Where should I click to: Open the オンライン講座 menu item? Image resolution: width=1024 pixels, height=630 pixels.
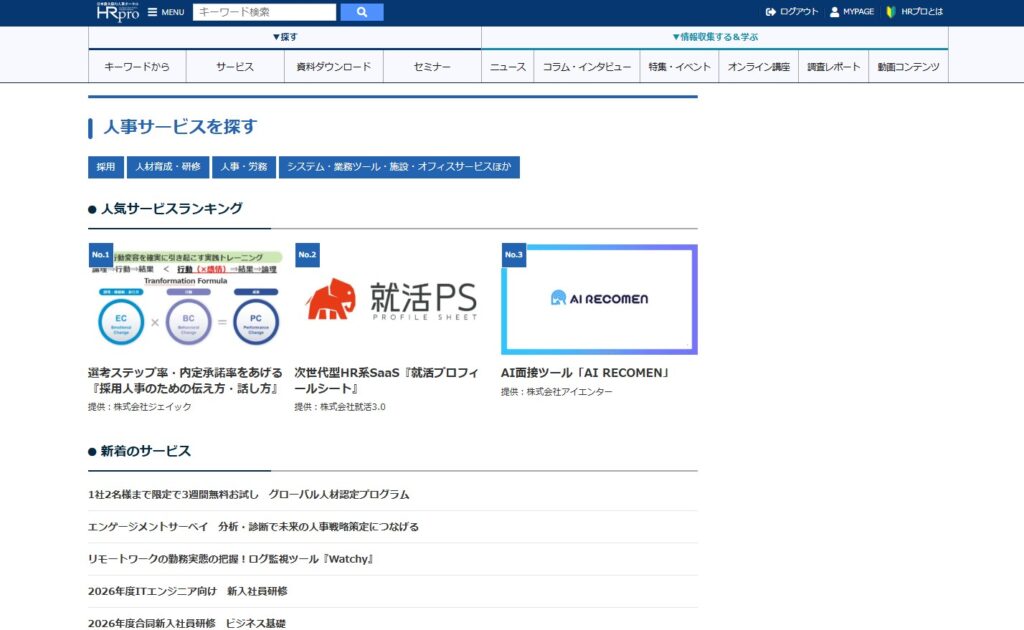pyautogui.click(x=758, y=67)
